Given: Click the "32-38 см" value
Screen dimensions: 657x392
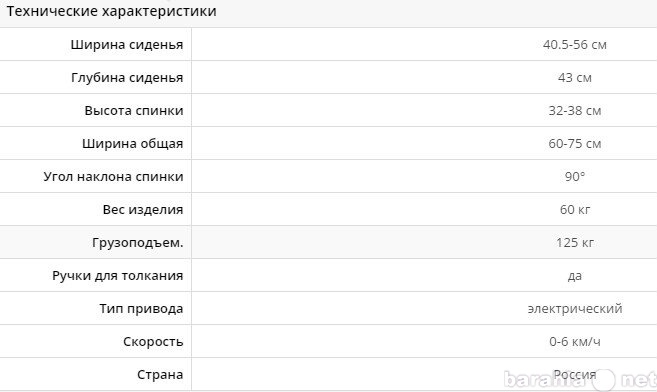Looking at the screenshot, I should coord(574,111).
